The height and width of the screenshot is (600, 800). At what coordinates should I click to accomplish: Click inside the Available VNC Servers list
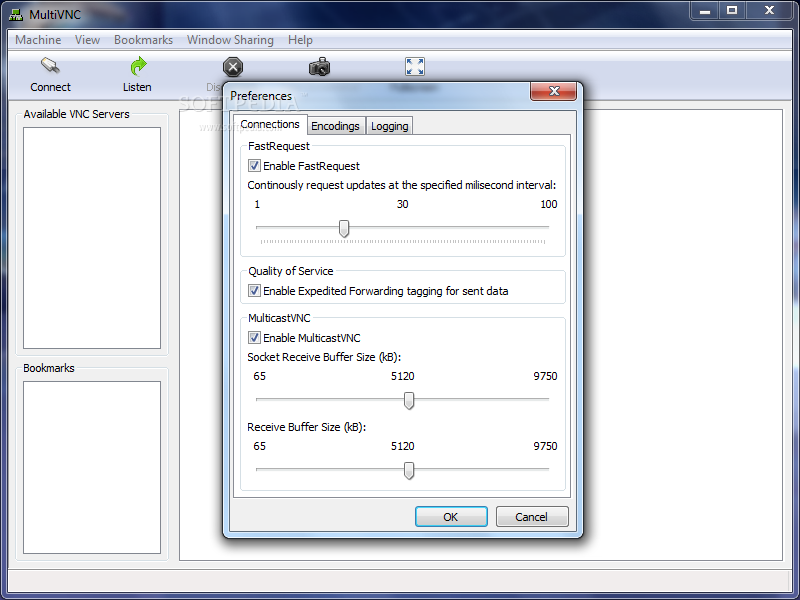pos(92,238)
